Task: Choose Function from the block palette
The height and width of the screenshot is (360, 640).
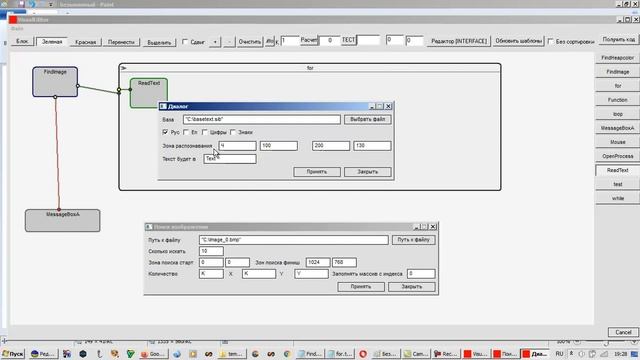Action: tap(617, 100)
